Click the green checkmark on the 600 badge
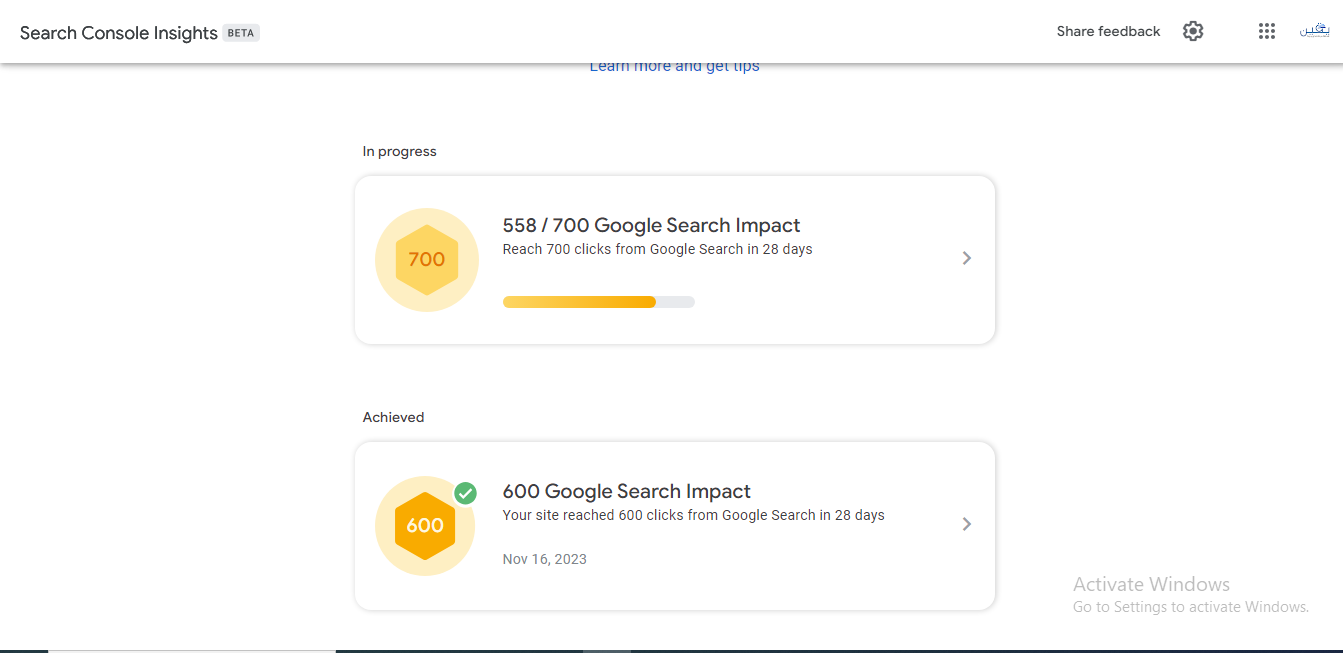The image size is (1343, 653). point(465,493)
